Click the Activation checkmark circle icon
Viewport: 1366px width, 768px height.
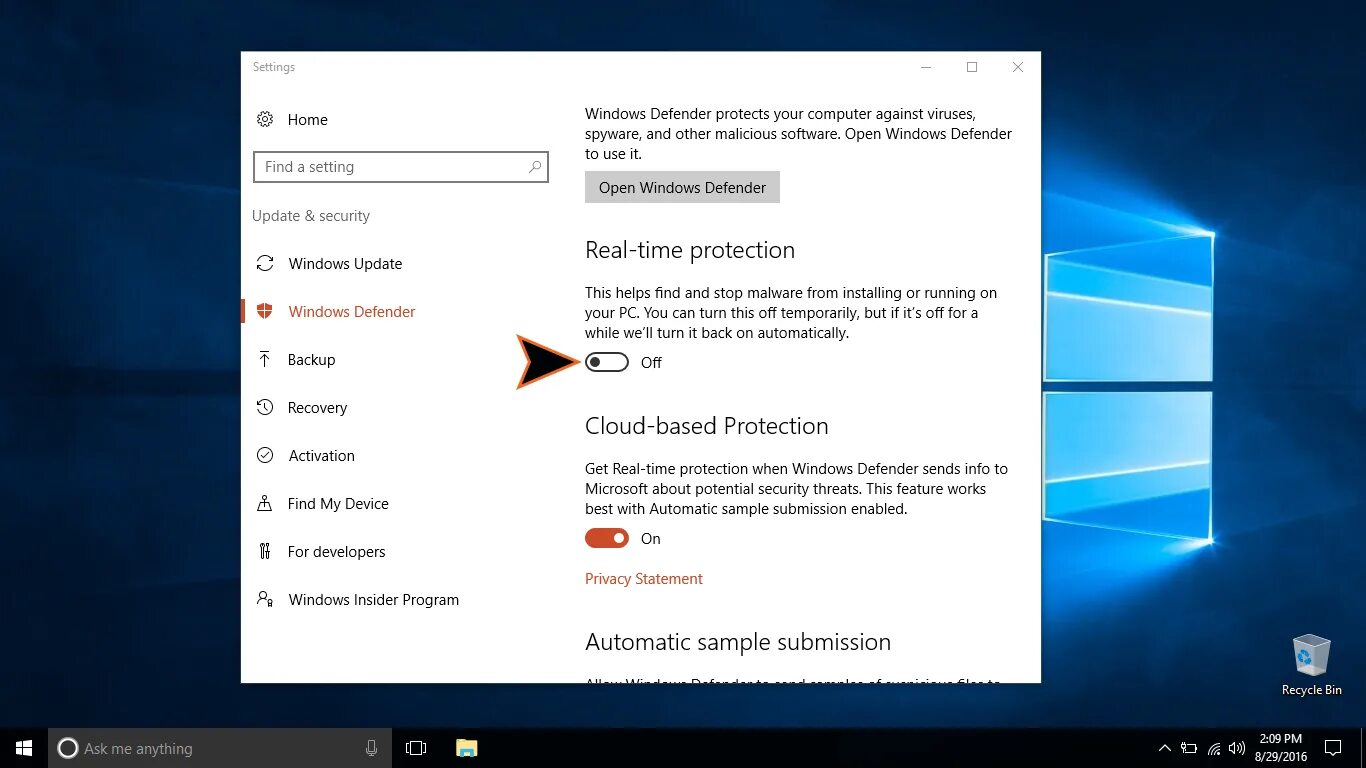point(265,455)
